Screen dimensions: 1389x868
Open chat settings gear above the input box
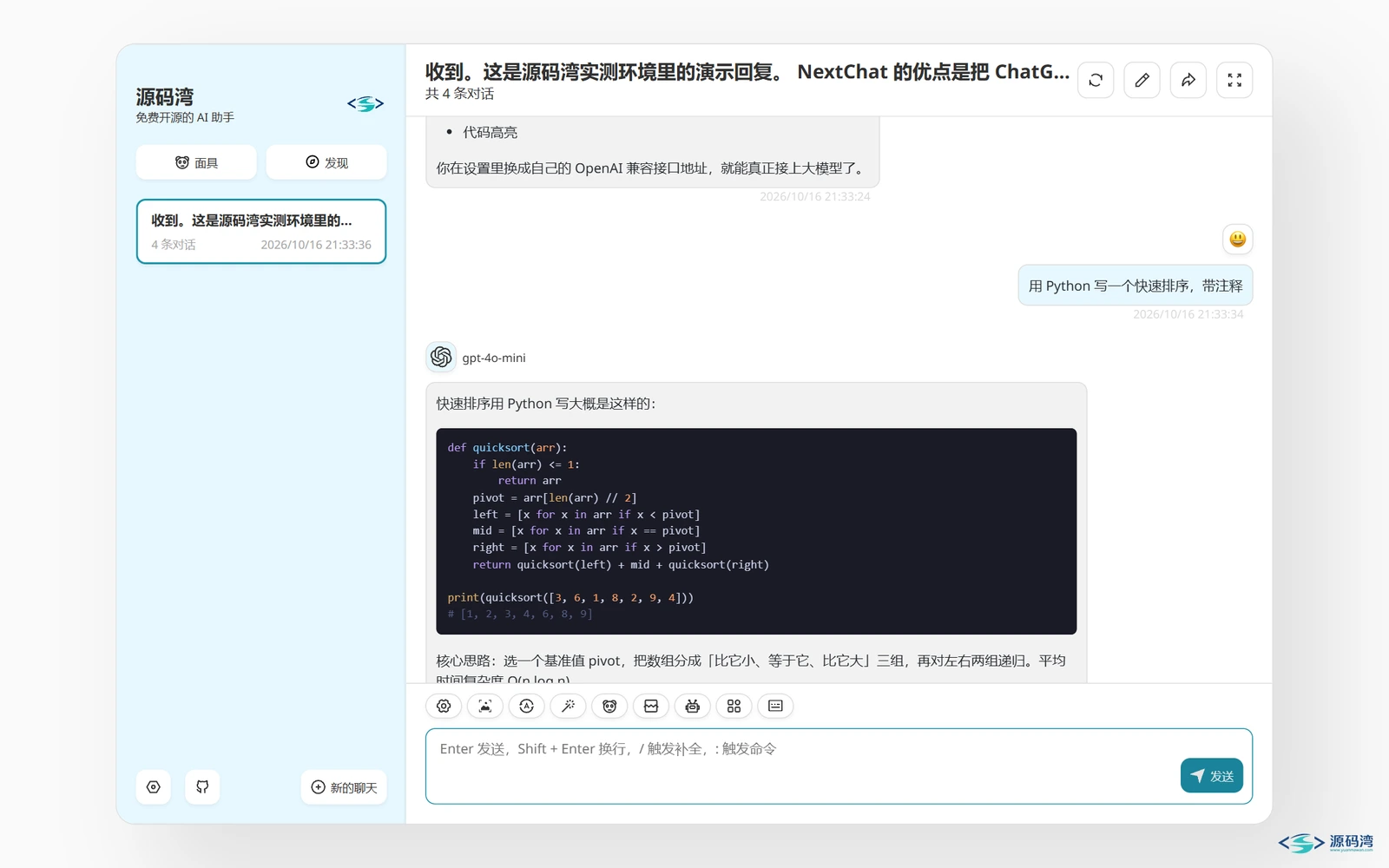[444, 706]
